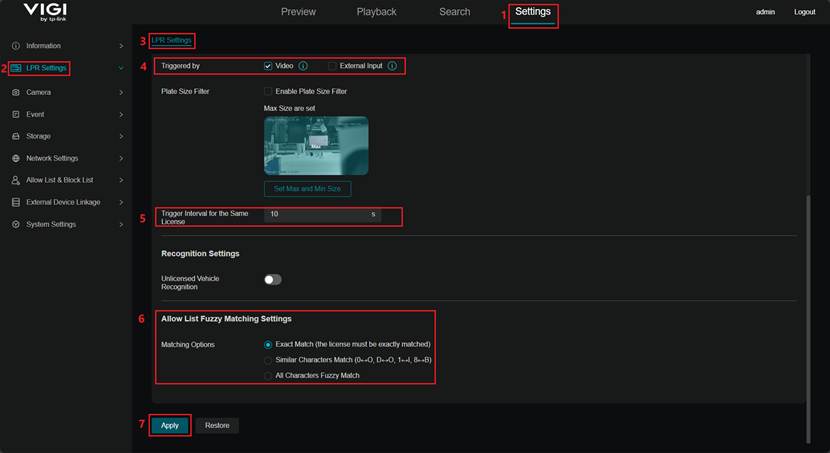Click the Camera sidebar icon
This screenshot has width=830, height=453.
(x=16, y=92)
